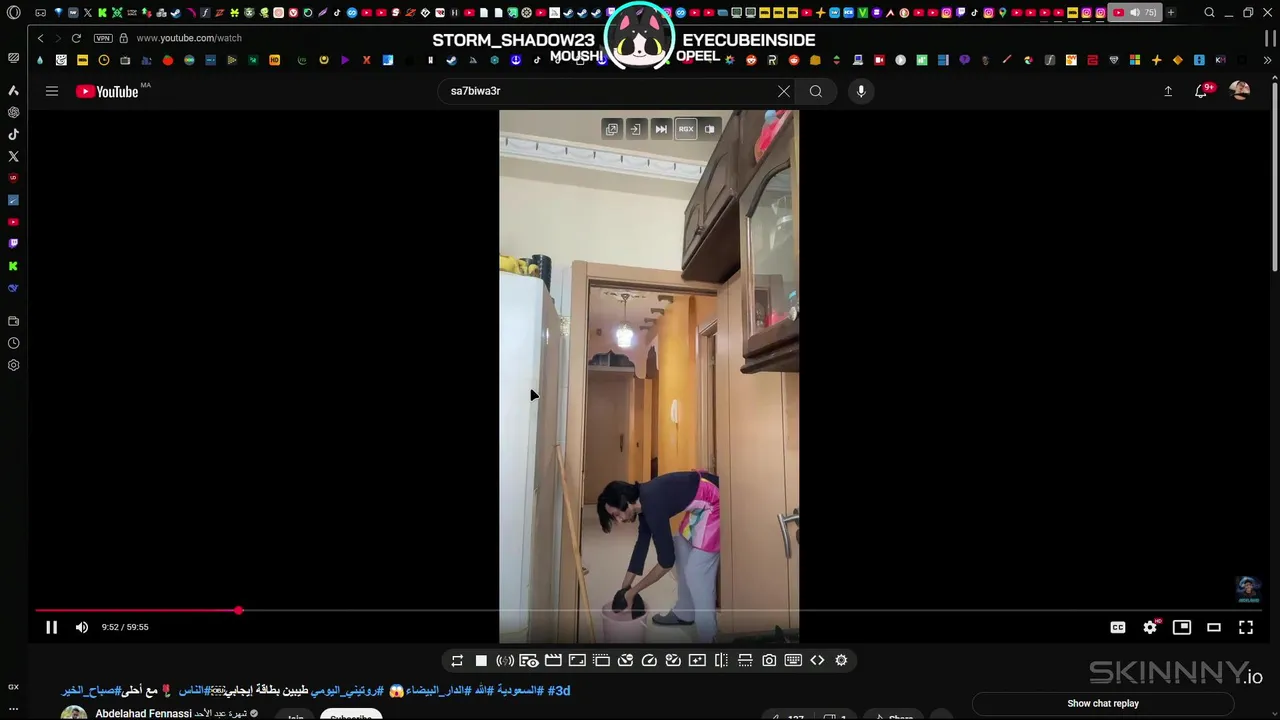The height and width of the screenshot is (720, 1280).
Task: Click the RGX button above the video
Action: coord(686,129)
